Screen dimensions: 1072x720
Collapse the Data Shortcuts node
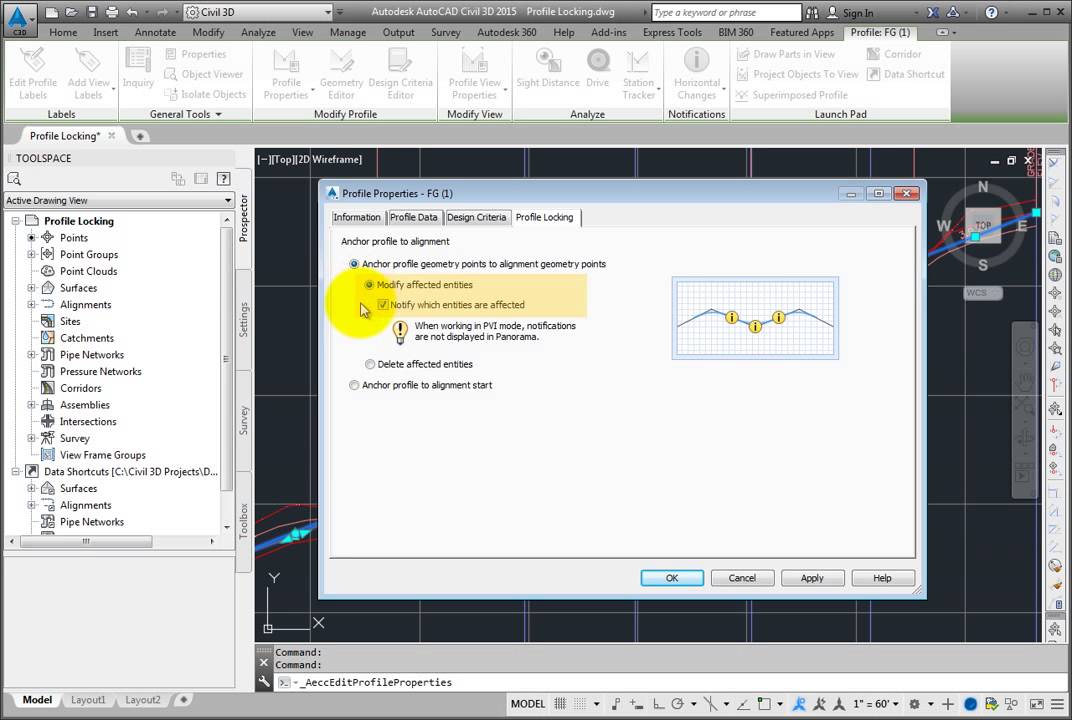15,472
